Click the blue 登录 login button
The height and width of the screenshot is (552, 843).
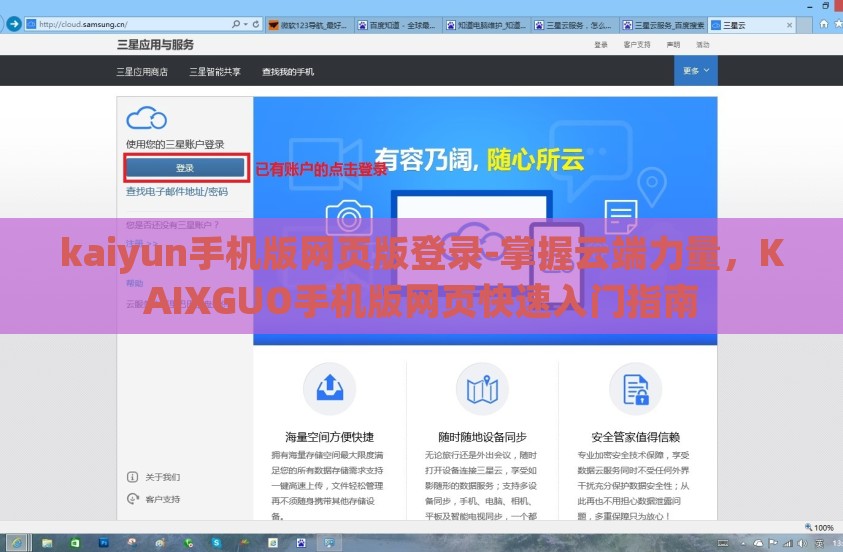point(185,168)
